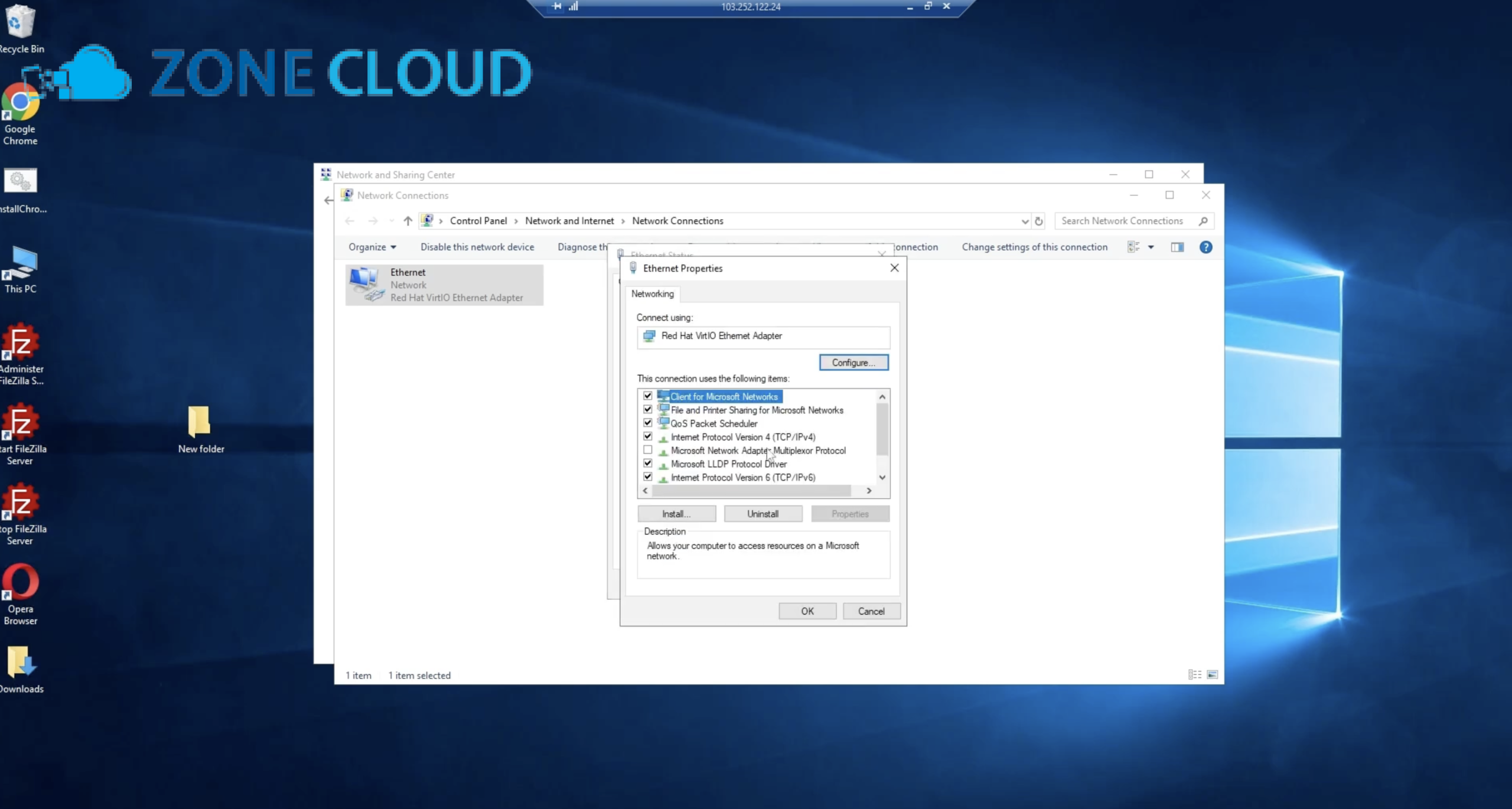Image resolution: width=1512 pixels, height=809 pixels.
Task: Open the view options dropdown arrow
Action: 1151,247
